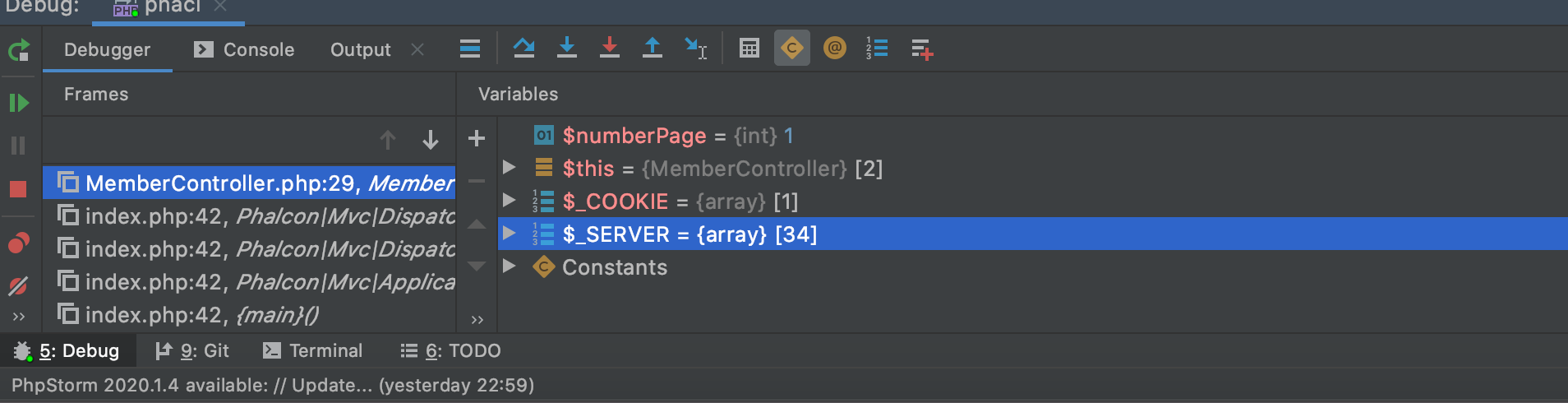Viewport: 1568px width, 403px height.
Task: Move watch up triangle
Action: (477, 224)
